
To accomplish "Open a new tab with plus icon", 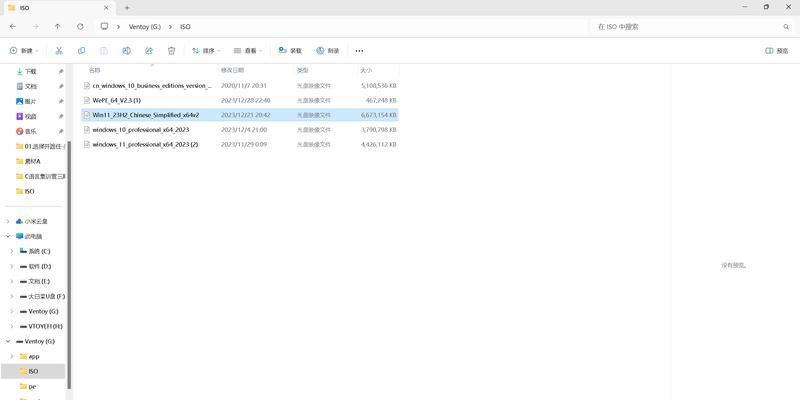I will tap(127, 8).
